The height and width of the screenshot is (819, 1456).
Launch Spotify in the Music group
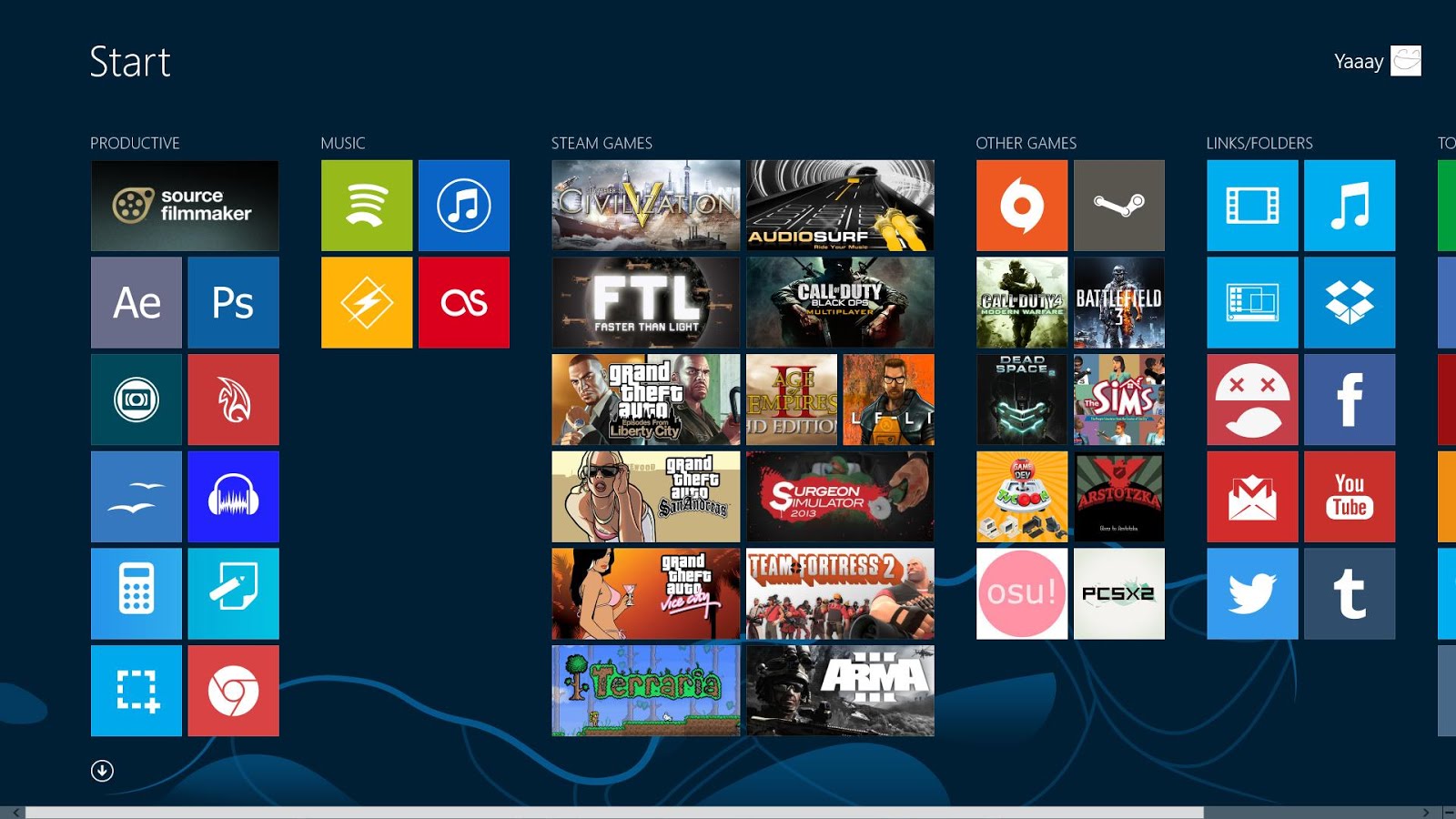pos(365,205)
